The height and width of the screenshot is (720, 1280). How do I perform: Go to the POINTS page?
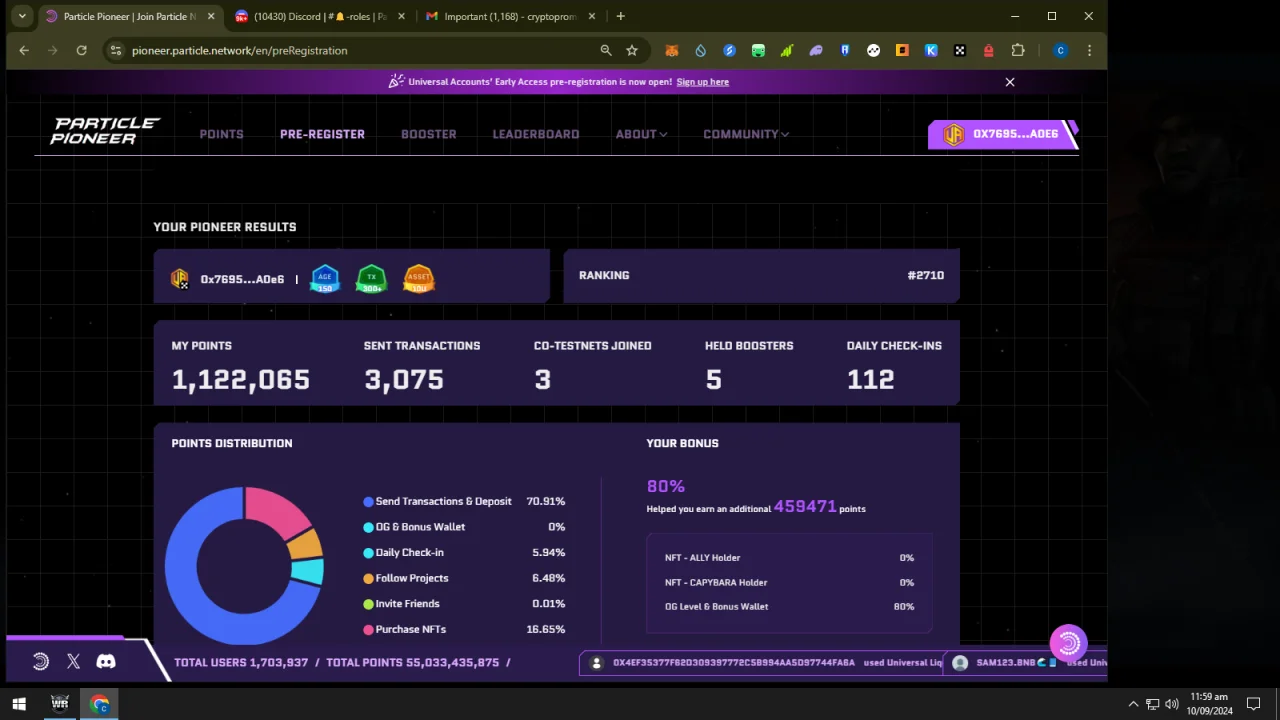[221, 134]
